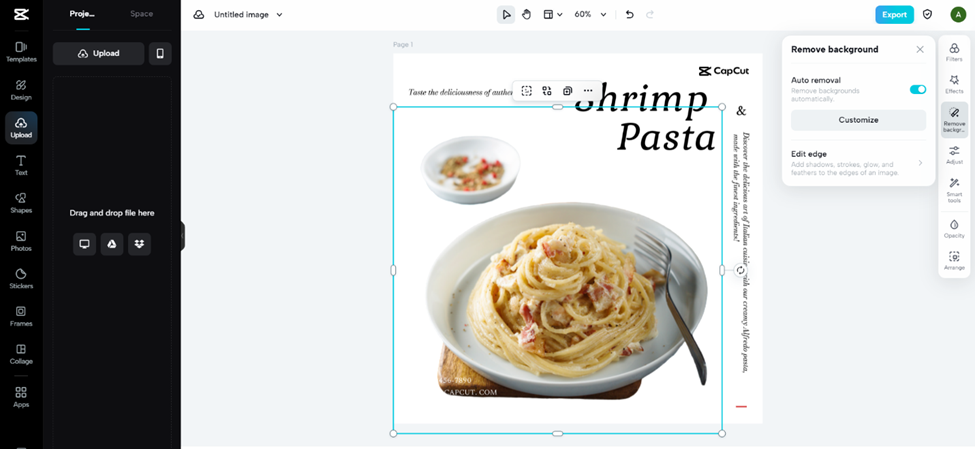
Task: Open the Untitled image title dropdown
Action: [248, 14]
